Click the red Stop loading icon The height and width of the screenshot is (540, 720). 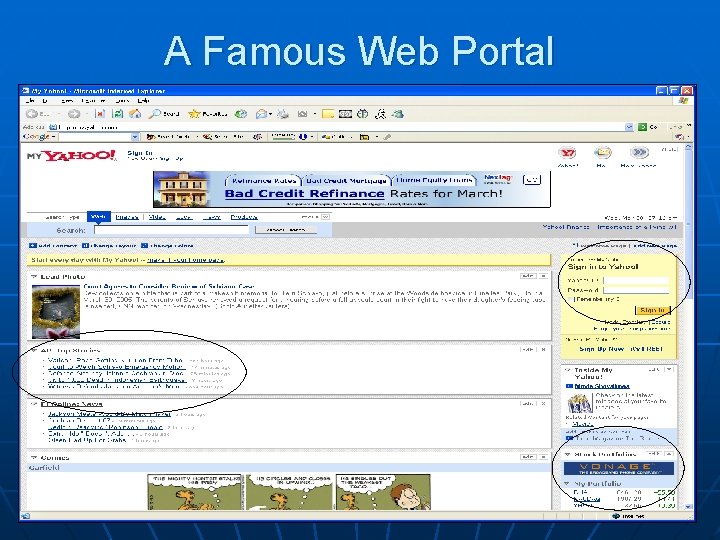(100, 113)
